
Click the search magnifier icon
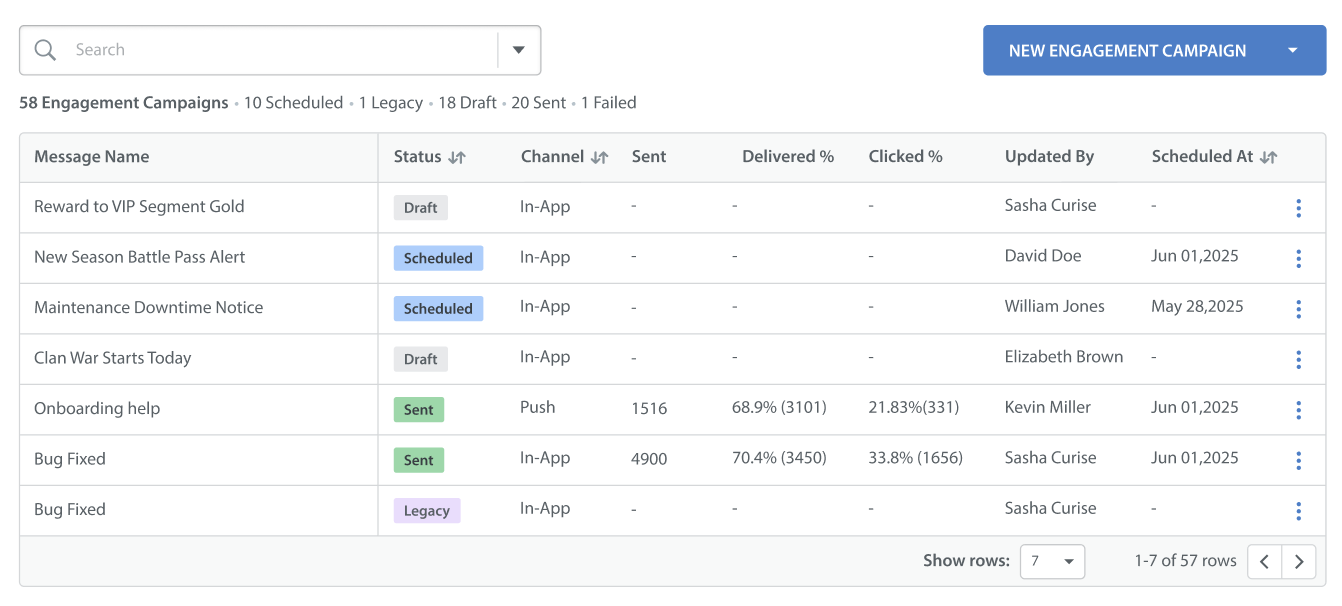pos(45,50)
